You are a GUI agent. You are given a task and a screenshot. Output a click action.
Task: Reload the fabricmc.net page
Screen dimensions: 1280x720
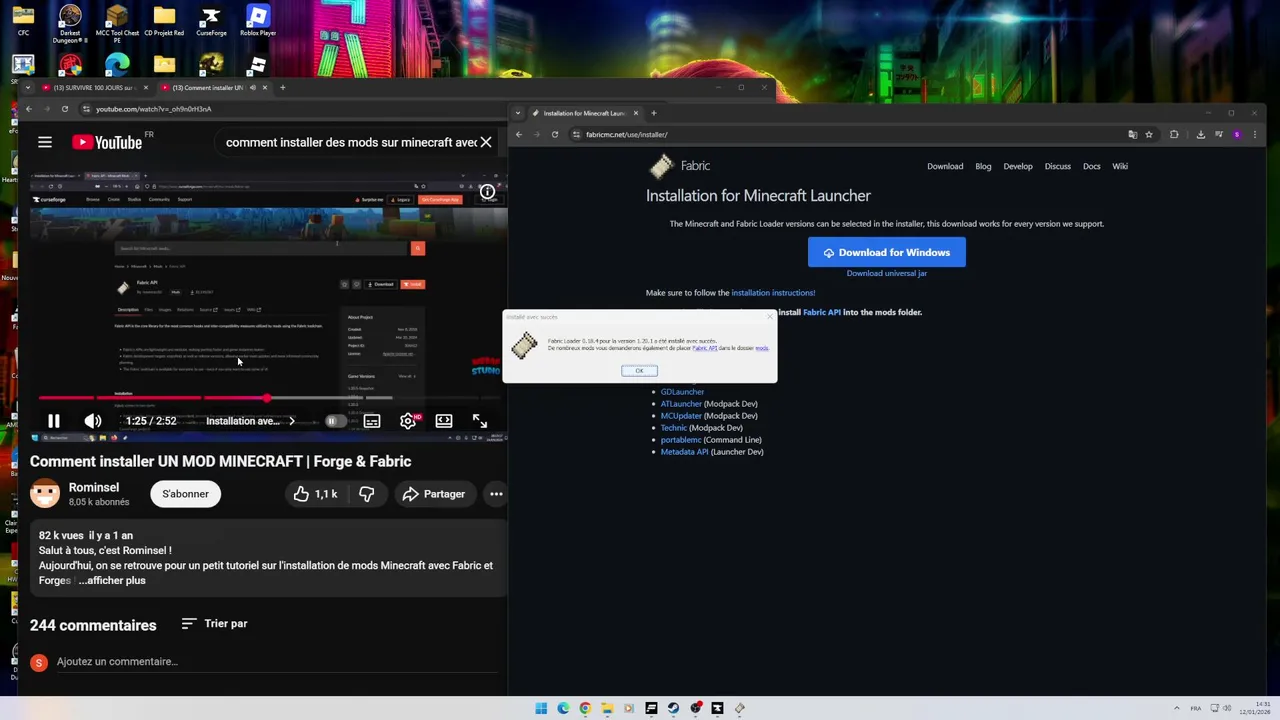(x=555, y=134)
